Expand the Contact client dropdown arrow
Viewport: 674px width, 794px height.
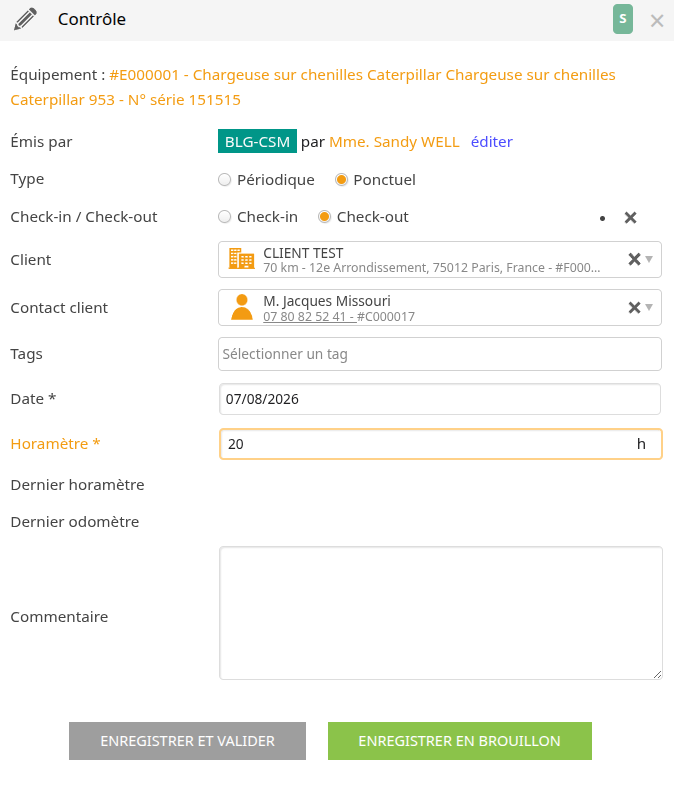(649, 307)
